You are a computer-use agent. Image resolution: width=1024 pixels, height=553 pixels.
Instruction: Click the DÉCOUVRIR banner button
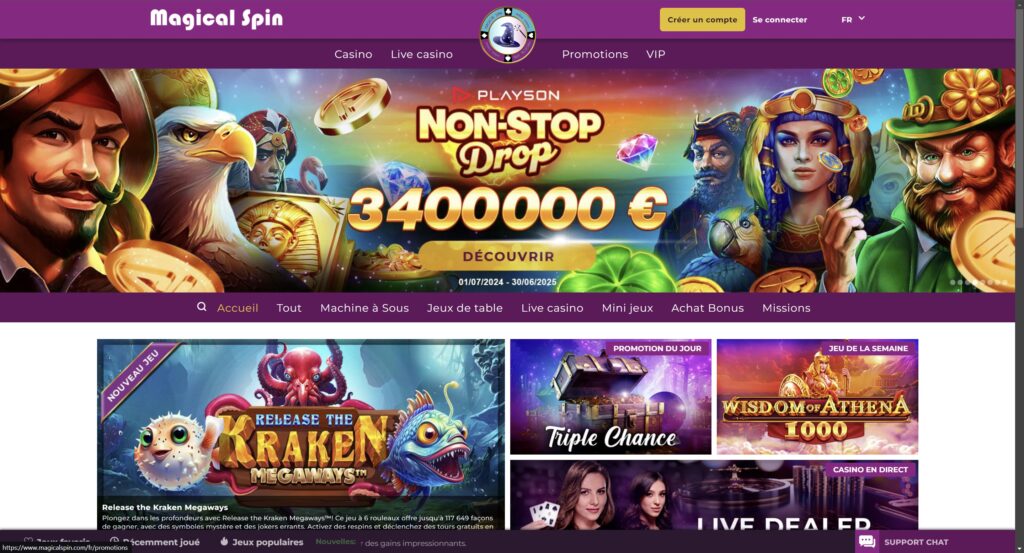(507, 257)
